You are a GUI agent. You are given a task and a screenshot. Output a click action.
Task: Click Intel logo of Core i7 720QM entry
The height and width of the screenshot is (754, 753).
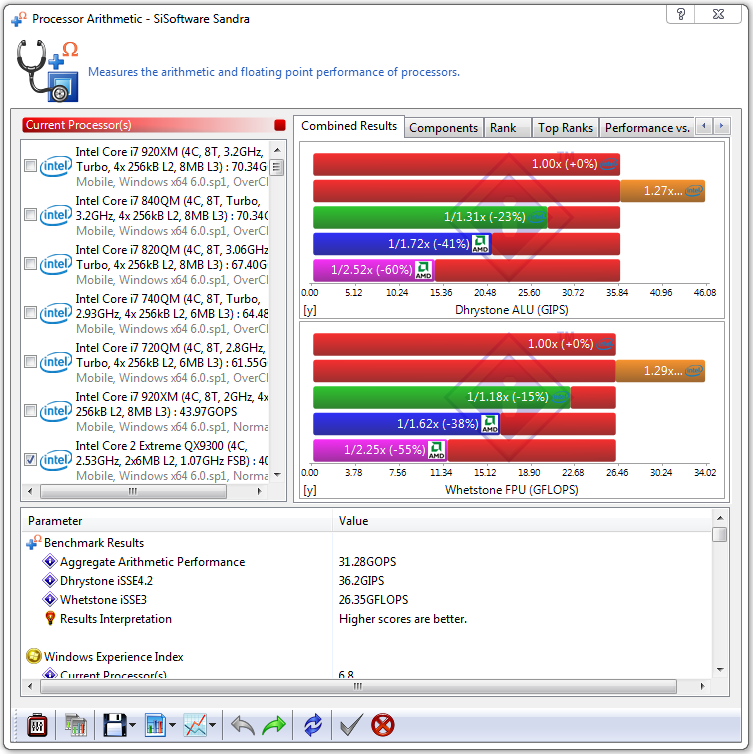click(x=56, y=362)
